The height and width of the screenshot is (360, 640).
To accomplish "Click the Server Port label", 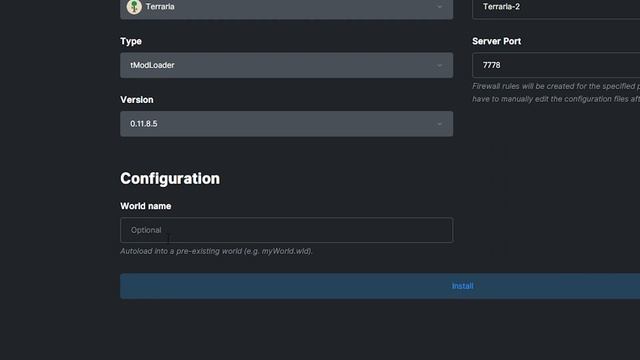I will 496,41.
